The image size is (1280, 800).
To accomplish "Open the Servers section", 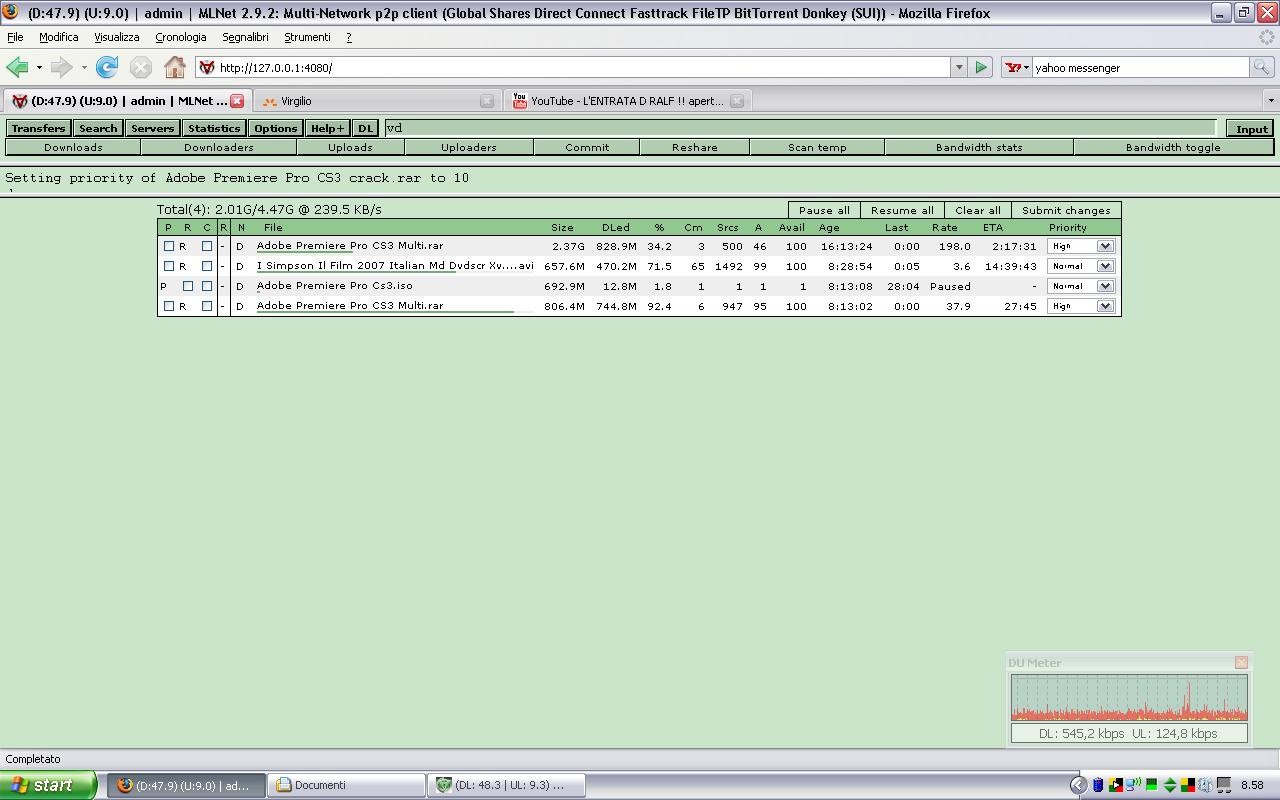I will click(x=152, y=128).
